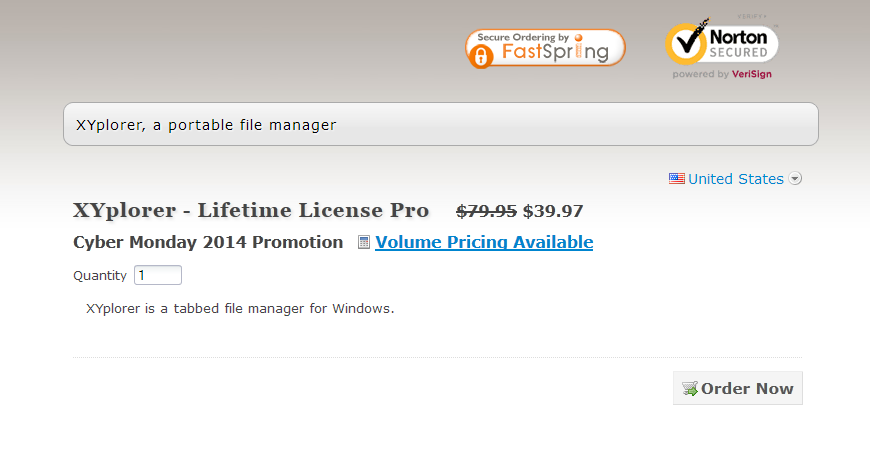Focus the Quantity input field

158,275
